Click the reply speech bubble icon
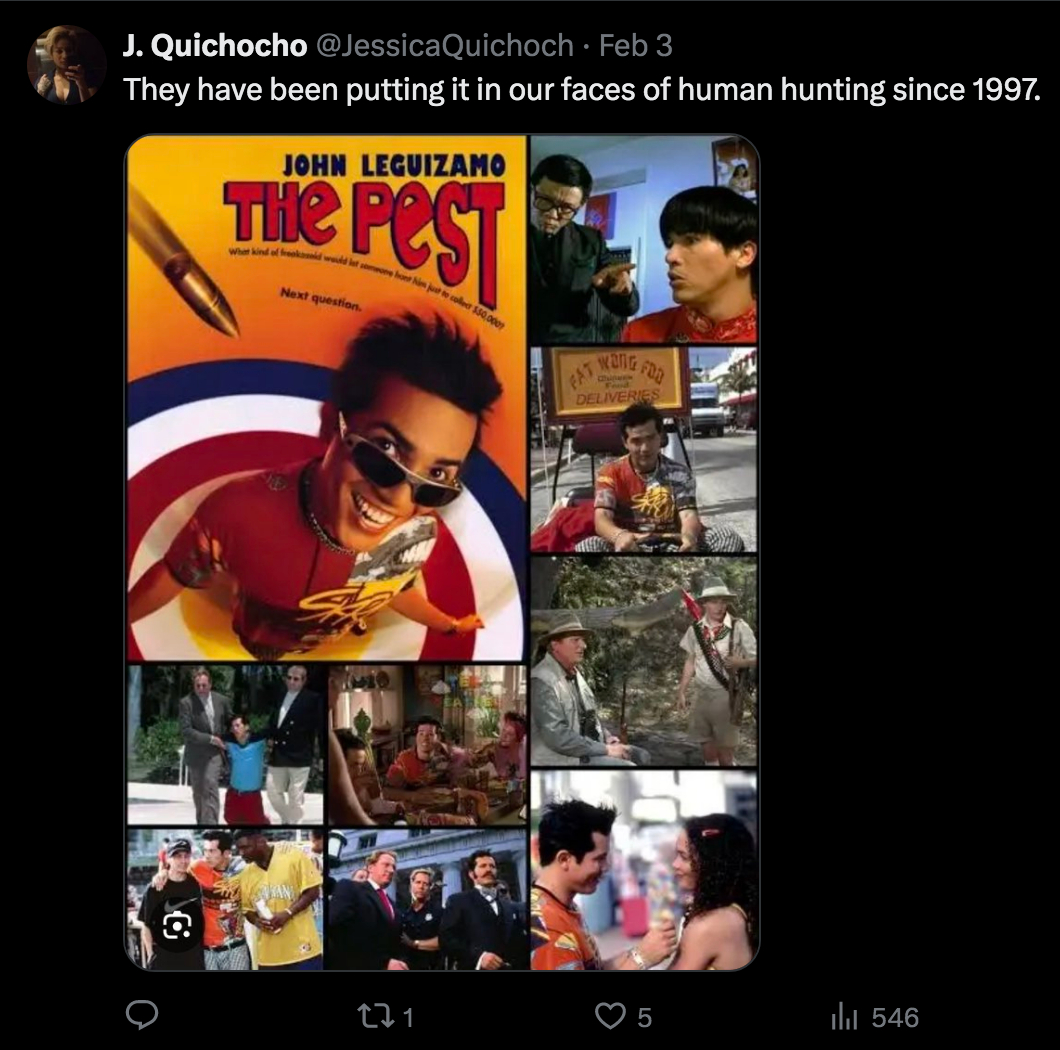The image size is (1060, 1050). point(142,1016)
